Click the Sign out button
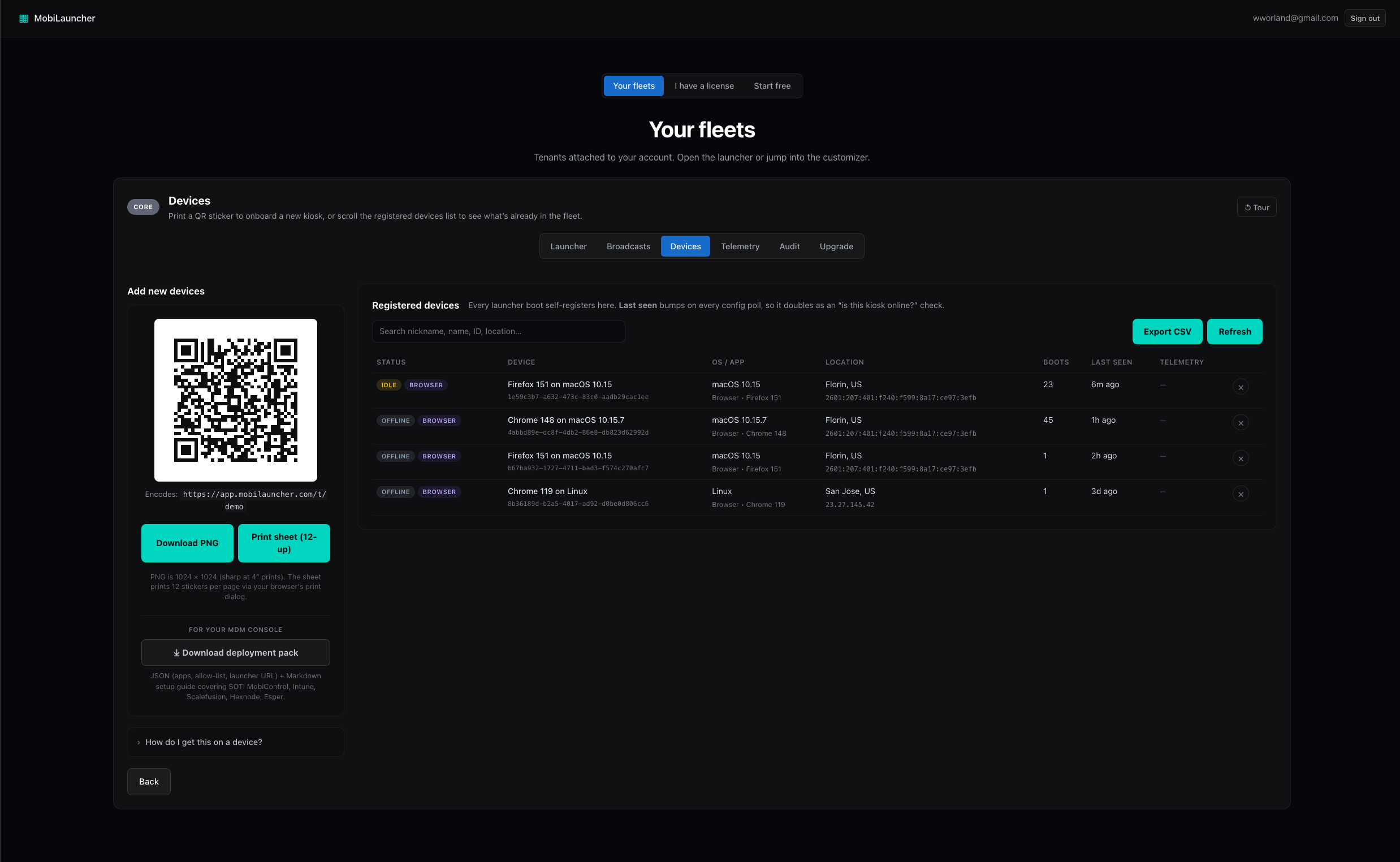Viewport: 1400px width, 862px height. click(1364, 18)
